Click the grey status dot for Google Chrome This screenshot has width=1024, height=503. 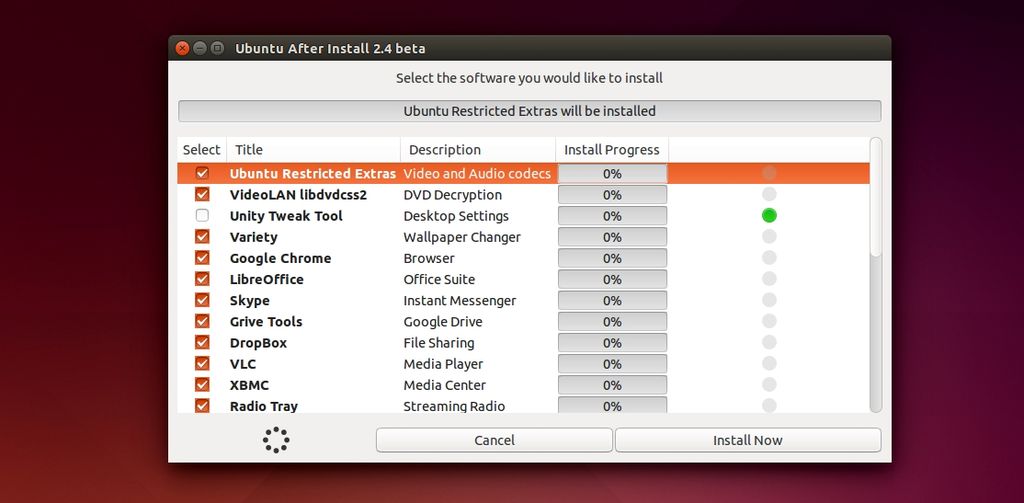tap(769, 257)
